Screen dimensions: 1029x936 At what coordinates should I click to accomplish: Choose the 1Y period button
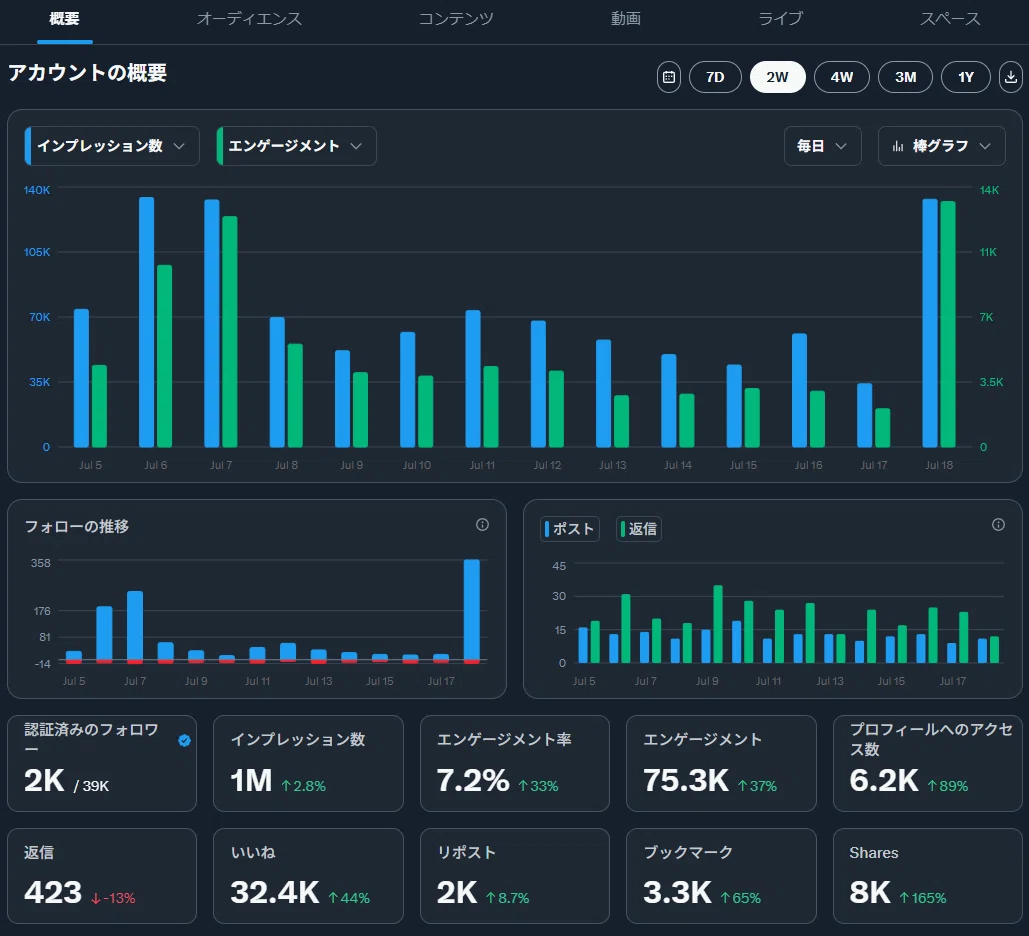click(x=966, y=77)
